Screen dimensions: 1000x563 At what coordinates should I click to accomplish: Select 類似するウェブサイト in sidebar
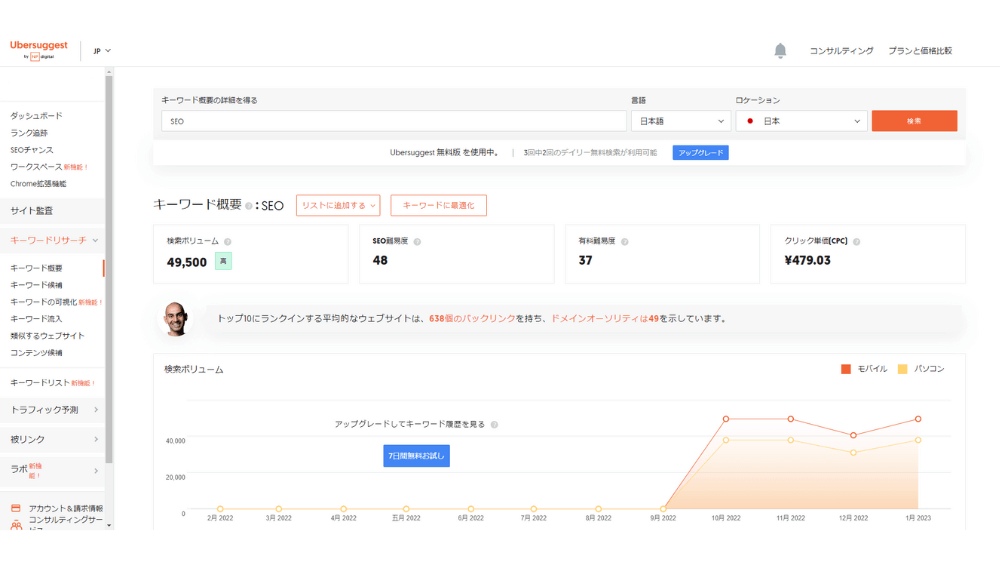47,336
